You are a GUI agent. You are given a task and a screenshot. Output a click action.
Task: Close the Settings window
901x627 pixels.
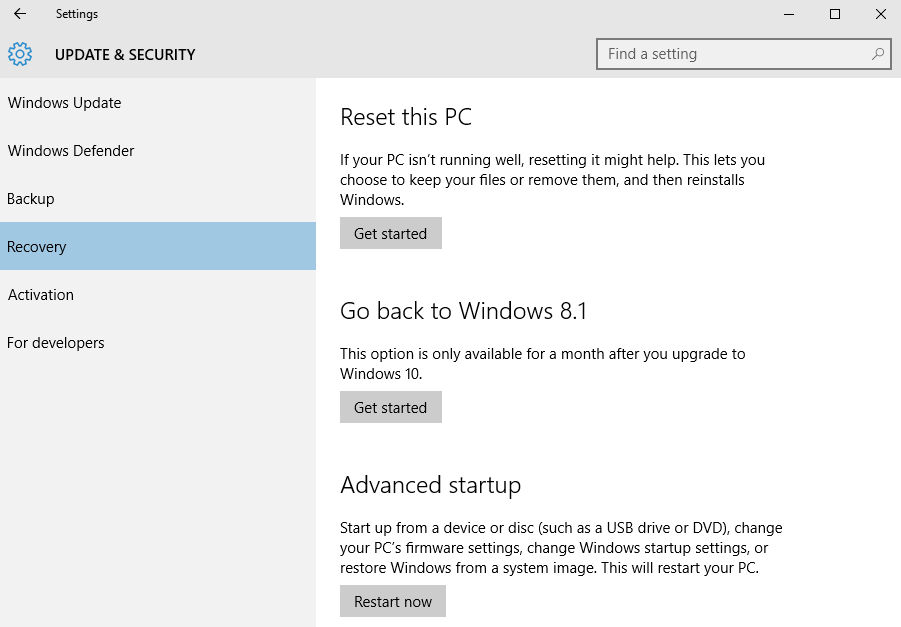click(880, 14)
